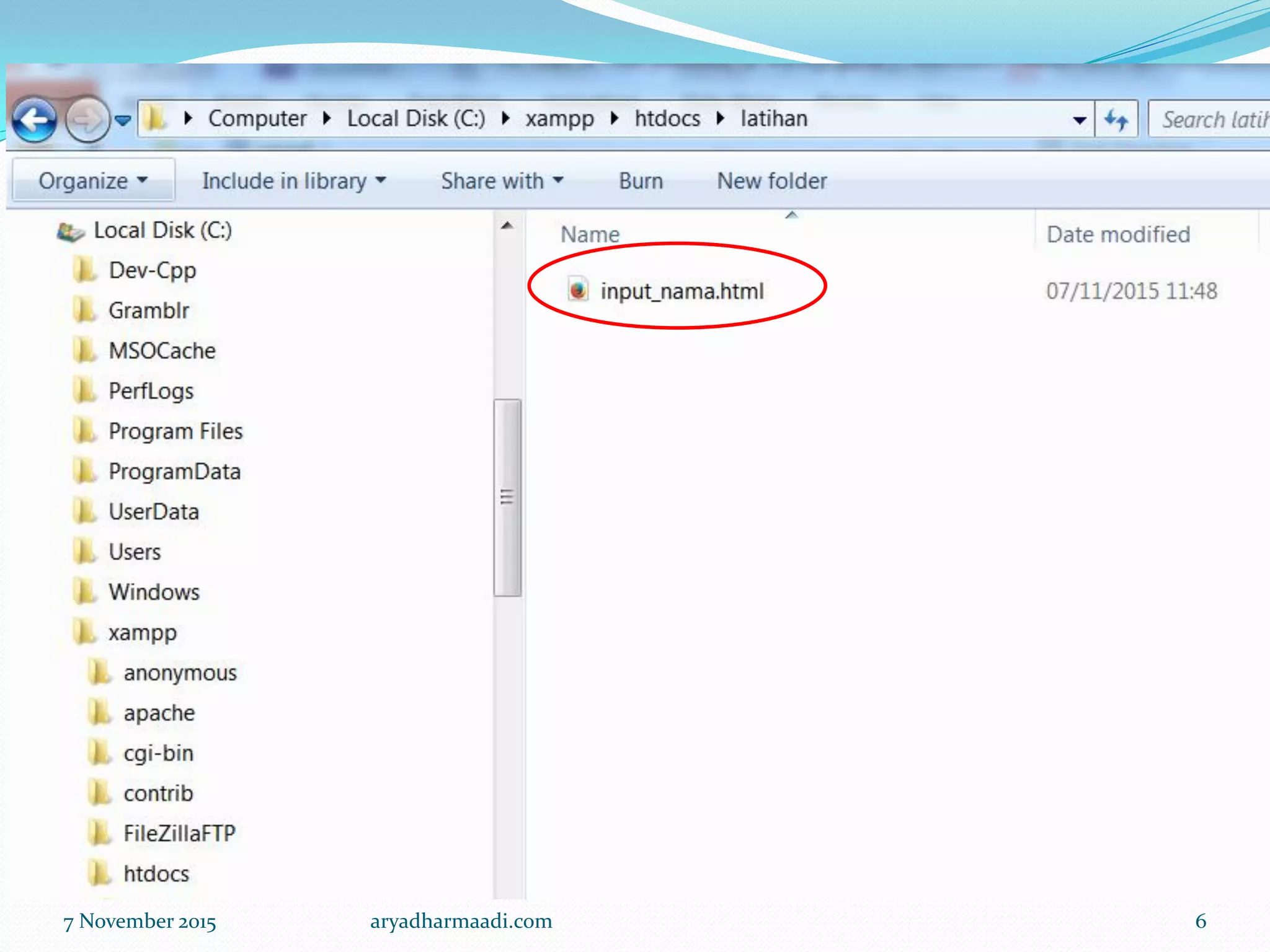Click the New folder button
The width and height of the screenshot is (1270, 952).
pos(771,181)
